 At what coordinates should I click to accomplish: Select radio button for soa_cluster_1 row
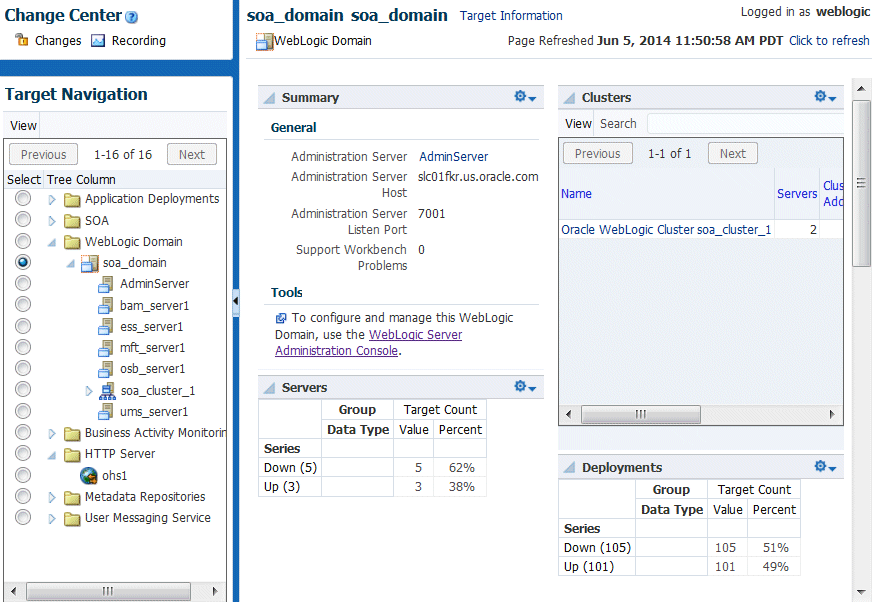point(23,389)
